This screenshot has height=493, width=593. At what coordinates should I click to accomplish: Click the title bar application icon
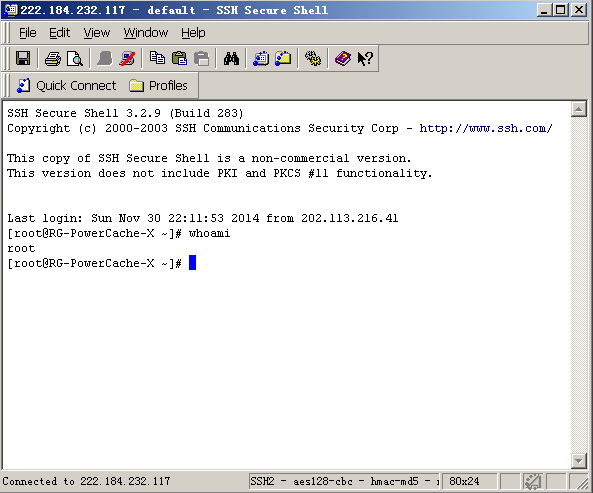10,10
